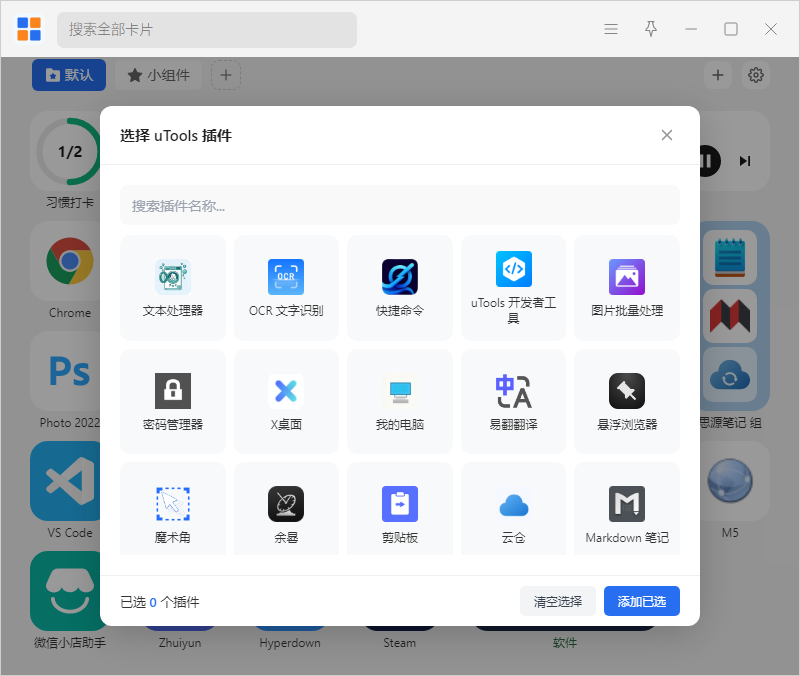Close the 选择 uTools 插件 dialog
Viewport: 800px width, 676px height.
pos(666,135)
